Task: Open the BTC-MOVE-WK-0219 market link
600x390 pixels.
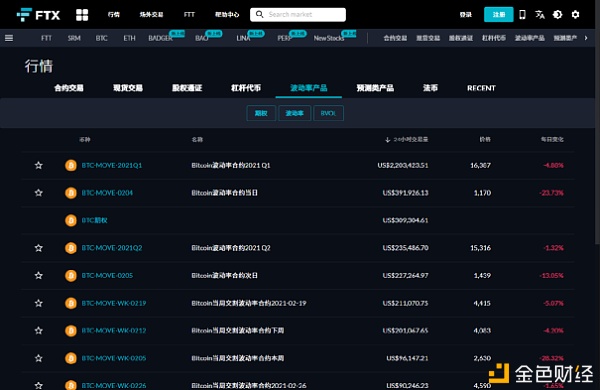Action: pyautogui.click(x=114, y=303)
